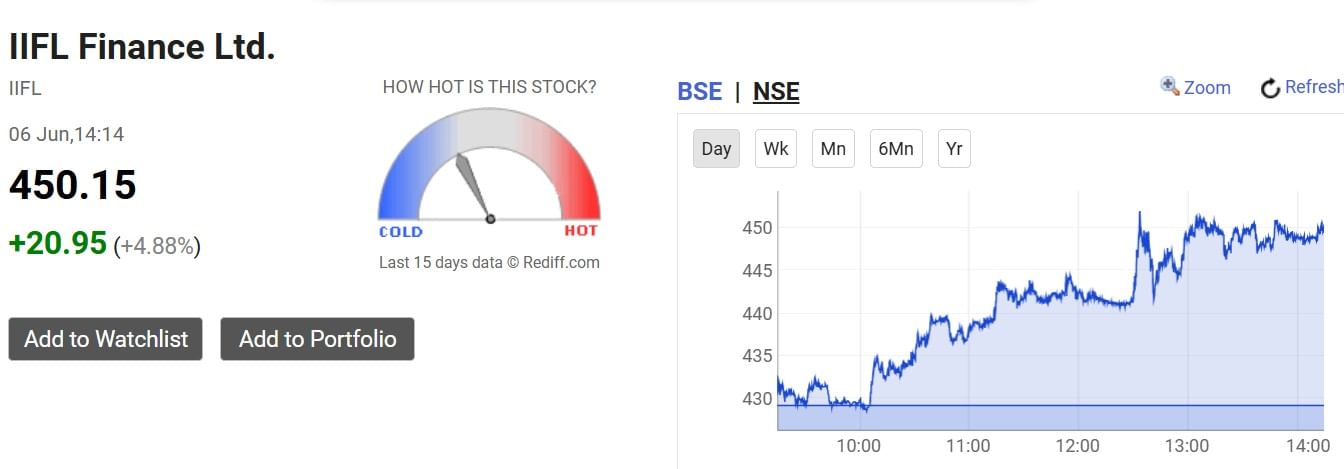The height and width of the screenshot is (469, 1344).
Task: Click the Zoom magnifier icon
Action: pyautogui.click(x=1170, y=86)
